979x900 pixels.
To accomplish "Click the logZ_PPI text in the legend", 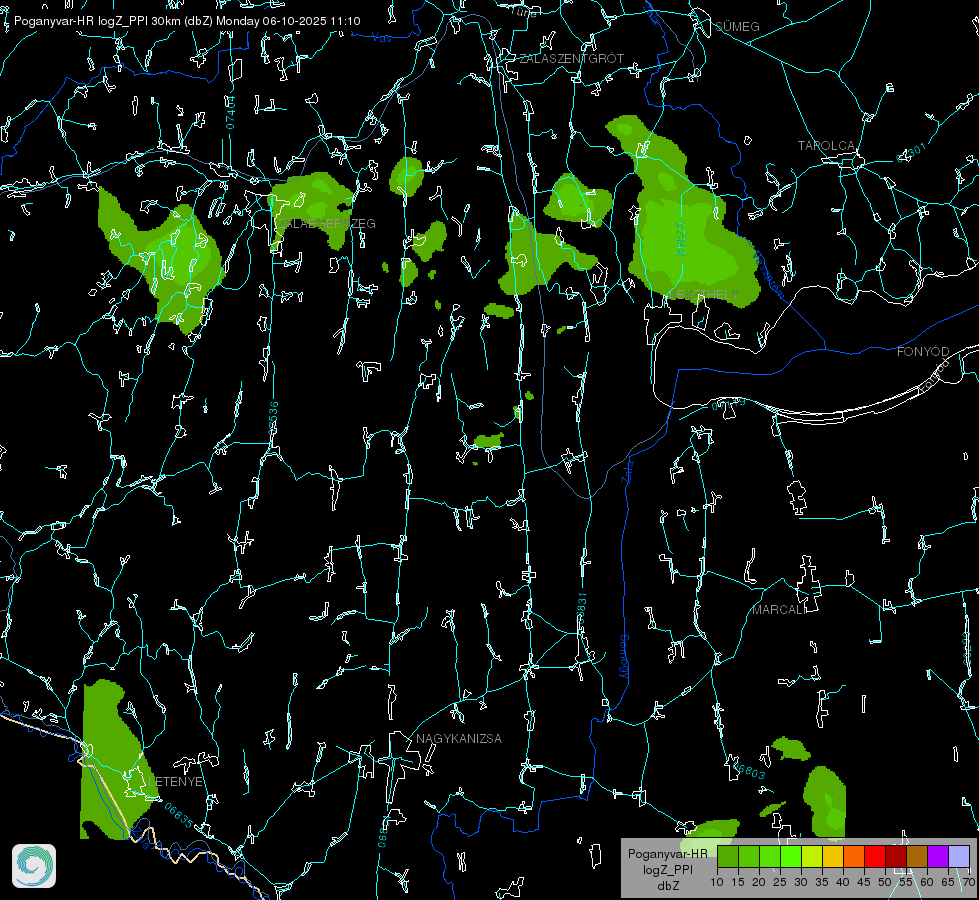I will [x=667, y=869].
